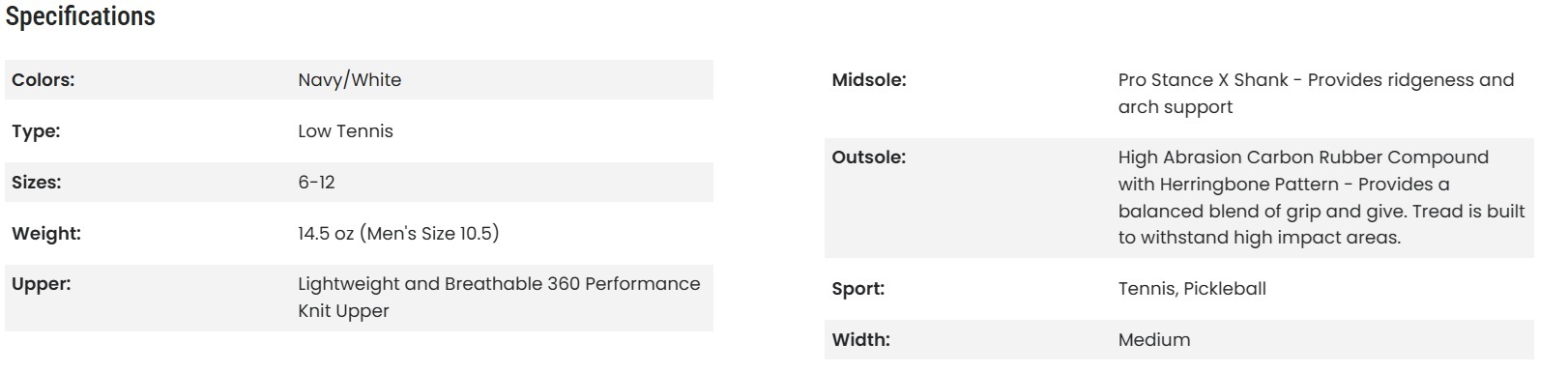
Task: Select the Sizes label
Action: click(37, 183)
